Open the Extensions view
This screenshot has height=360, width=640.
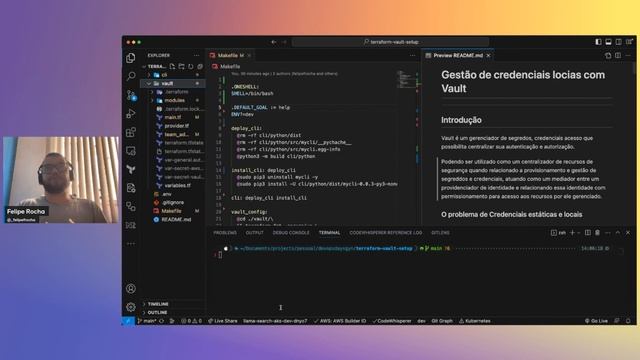click(131, 132)
